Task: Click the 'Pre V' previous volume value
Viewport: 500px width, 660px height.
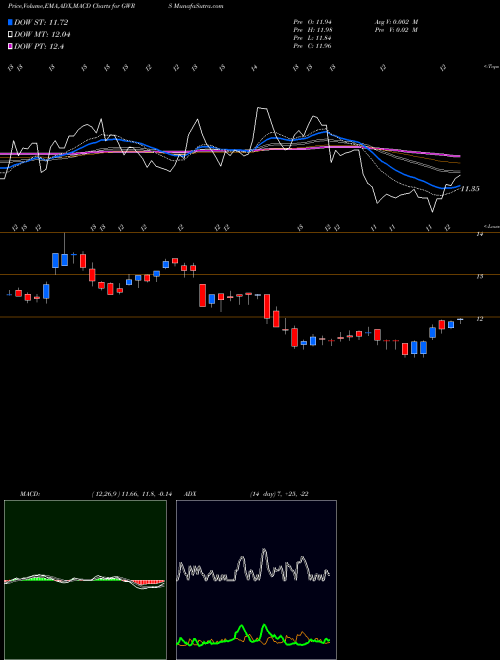Action: point(396,30)
